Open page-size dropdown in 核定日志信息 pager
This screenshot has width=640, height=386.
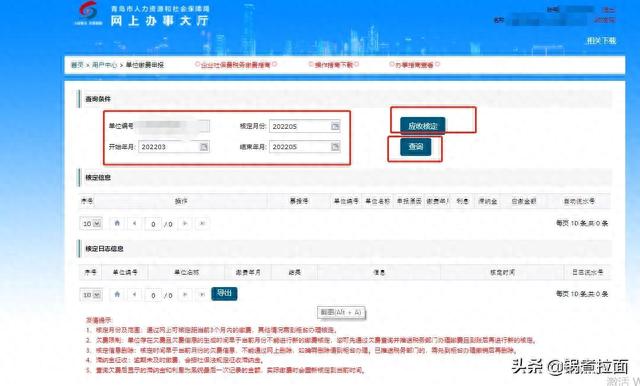click(91, 295)
